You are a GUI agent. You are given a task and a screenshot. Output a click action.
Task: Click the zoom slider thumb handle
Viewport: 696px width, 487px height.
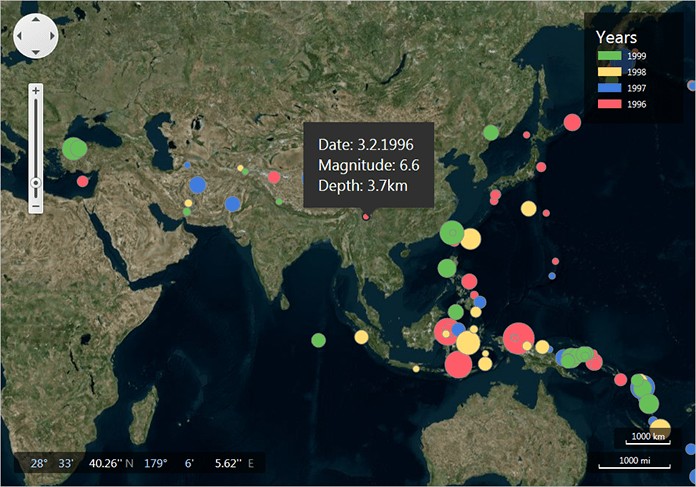coord(36,183)
